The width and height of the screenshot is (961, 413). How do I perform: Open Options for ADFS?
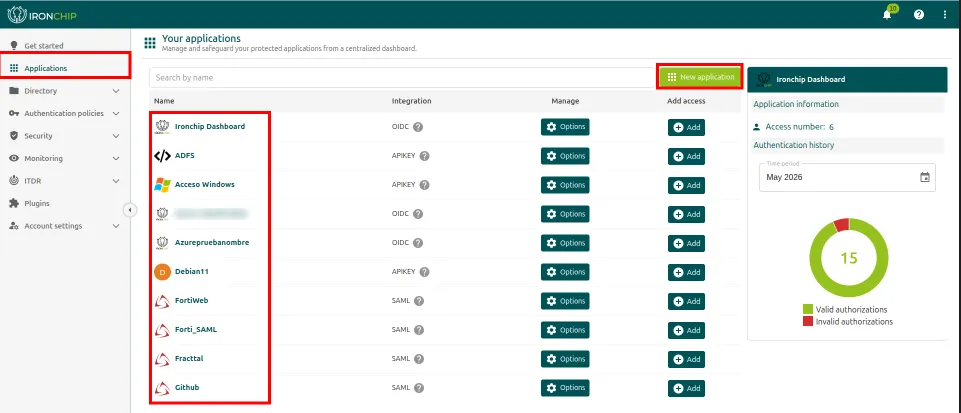click(565, 156)
